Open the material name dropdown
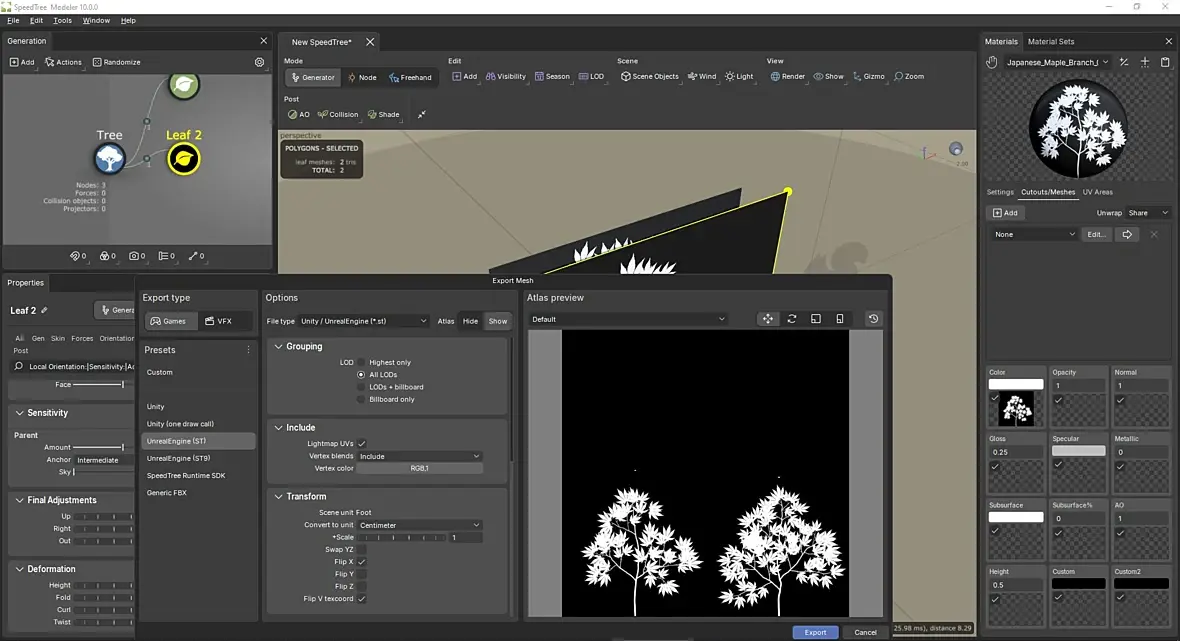This screenshot has width=1180, height=641. coord(1058,62)
